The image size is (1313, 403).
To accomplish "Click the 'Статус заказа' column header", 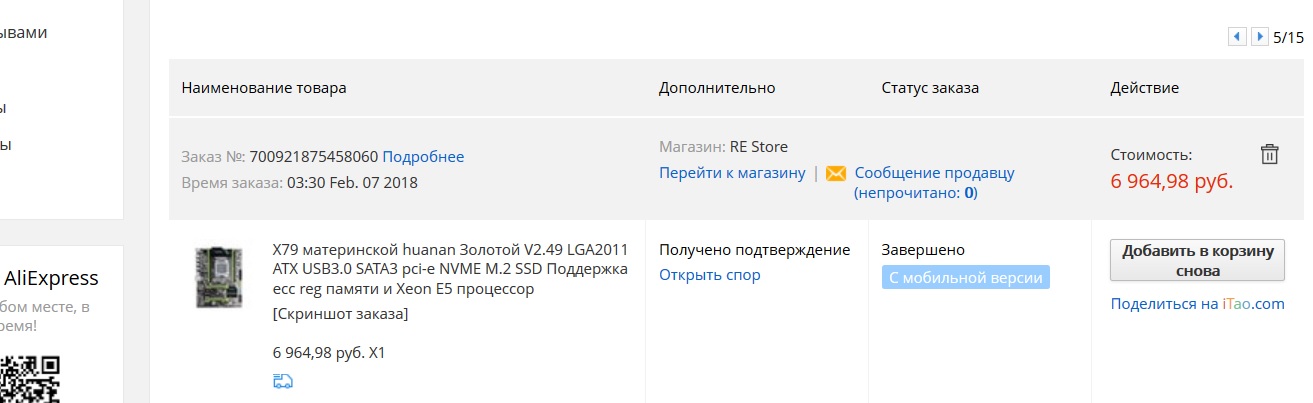I will [930, 88].
